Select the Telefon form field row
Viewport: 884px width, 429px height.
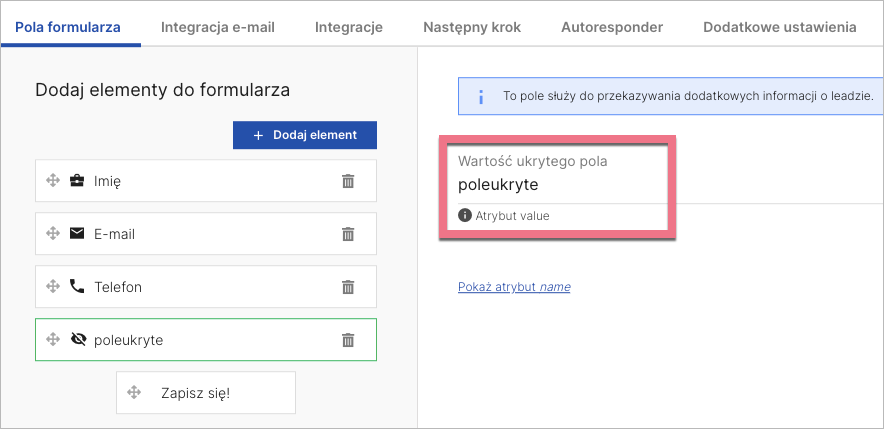click(x=200, y=287)
